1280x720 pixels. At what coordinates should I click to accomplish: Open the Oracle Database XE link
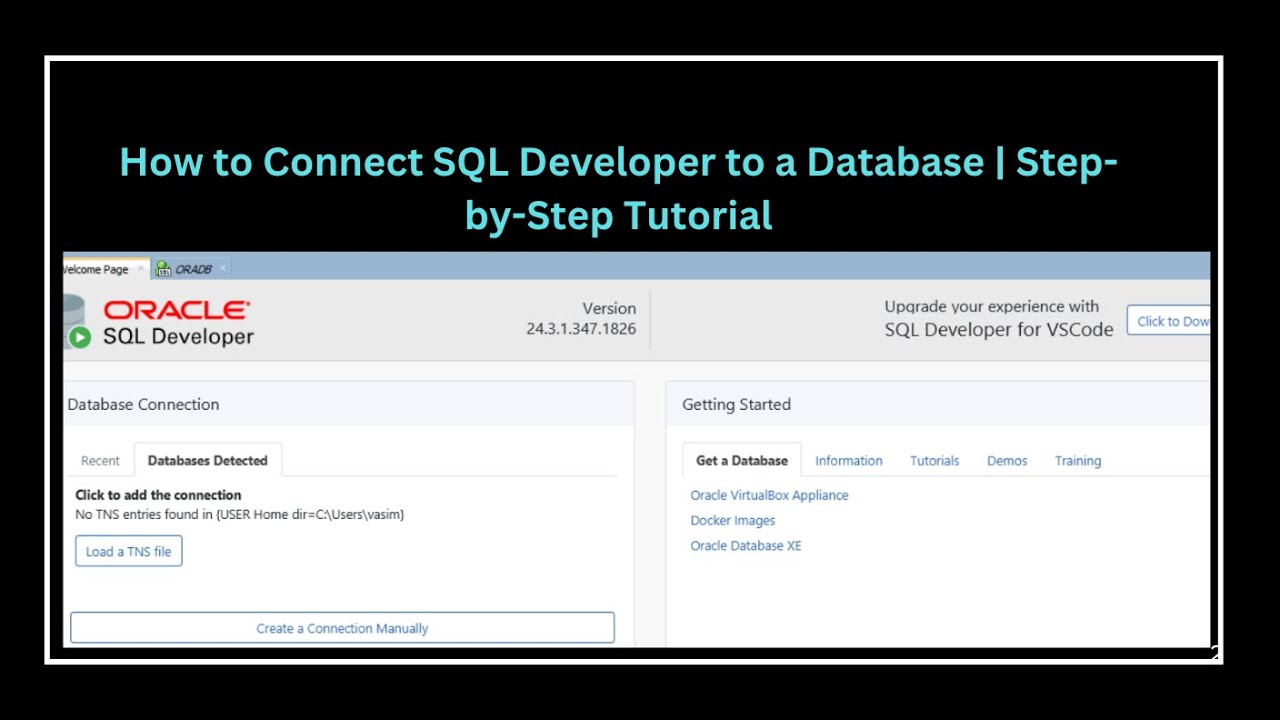[x=746, y=546]
